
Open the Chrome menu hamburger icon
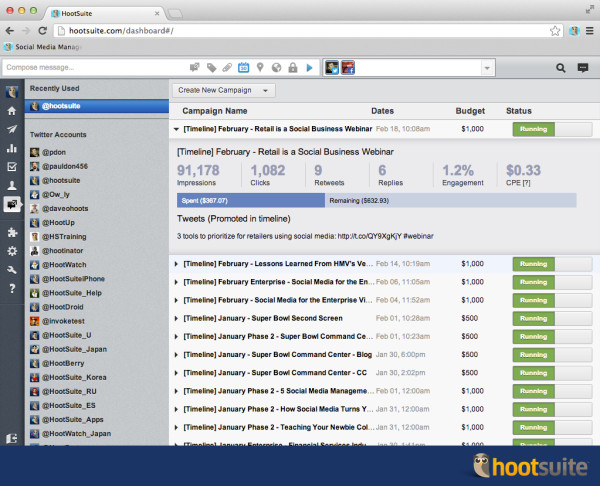590,31
